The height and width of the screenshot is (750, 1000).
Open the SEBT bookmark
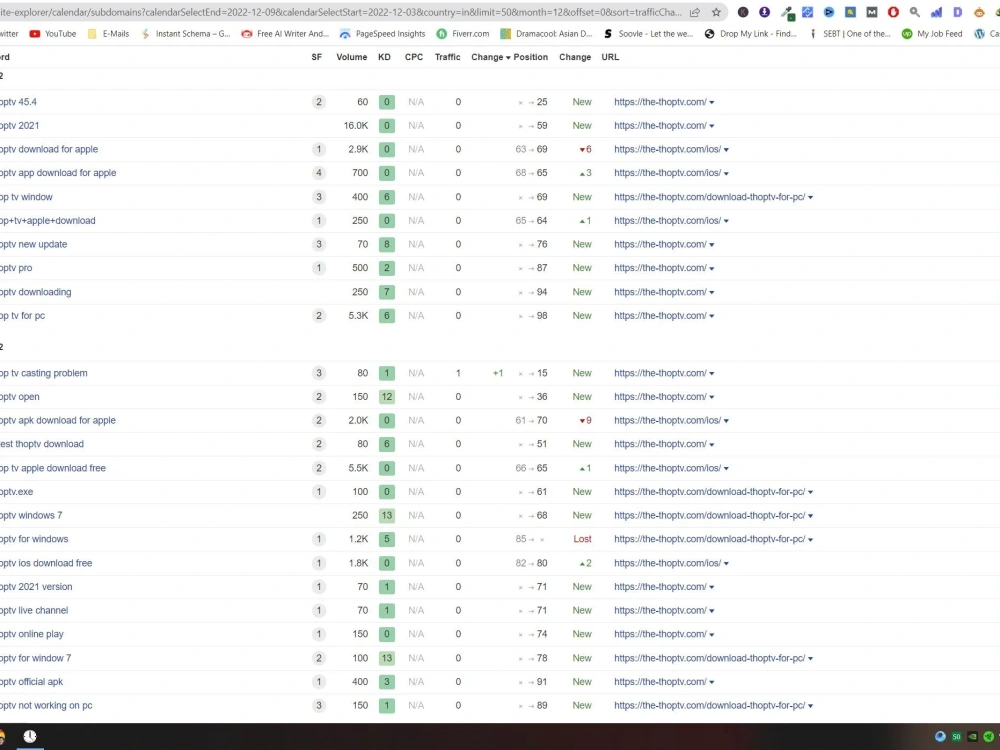tap(849, 34)
